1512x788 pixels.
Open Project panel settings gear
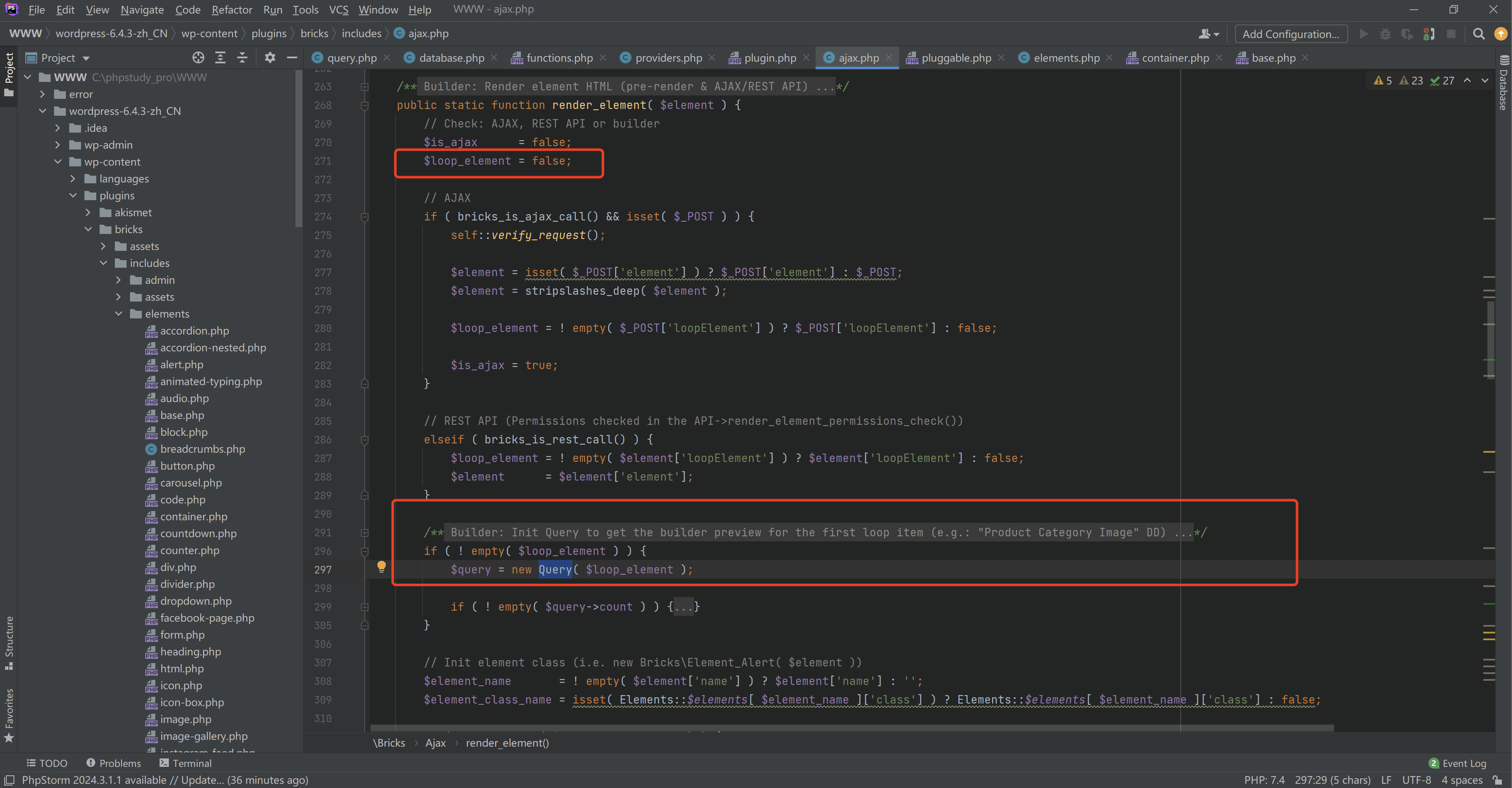(270, 57)
